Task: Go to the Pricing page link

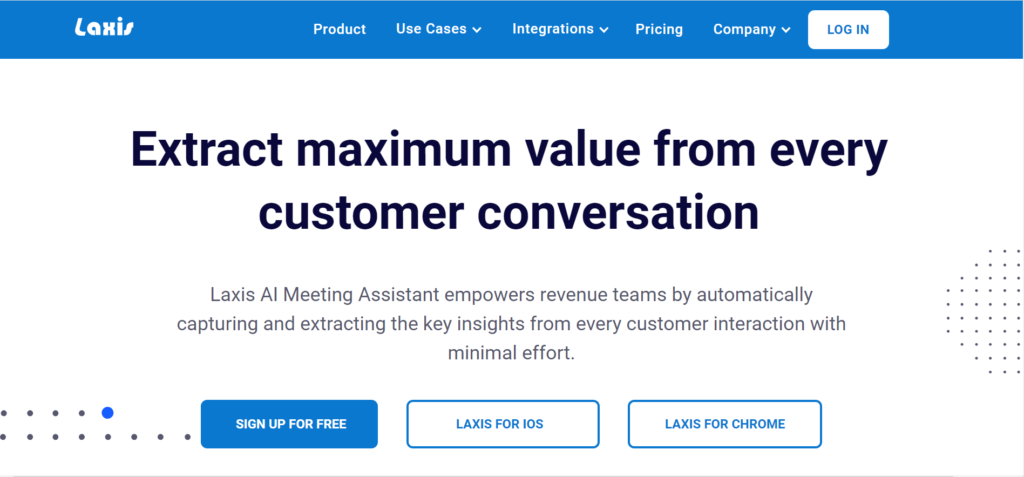Action: [x=659, y=29]
